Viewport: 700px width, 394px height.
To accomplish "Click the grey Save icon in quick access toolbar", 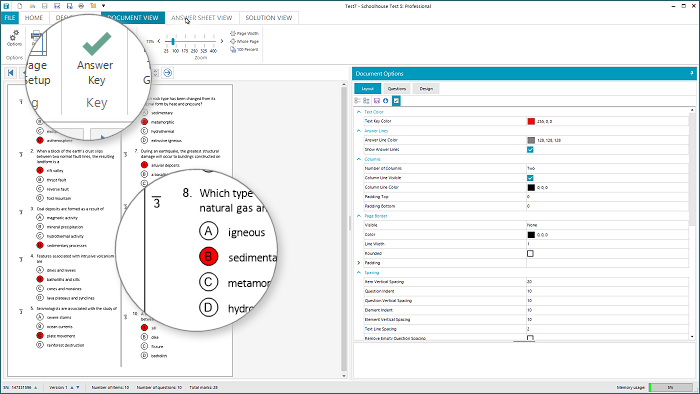I will coord(45,6).
